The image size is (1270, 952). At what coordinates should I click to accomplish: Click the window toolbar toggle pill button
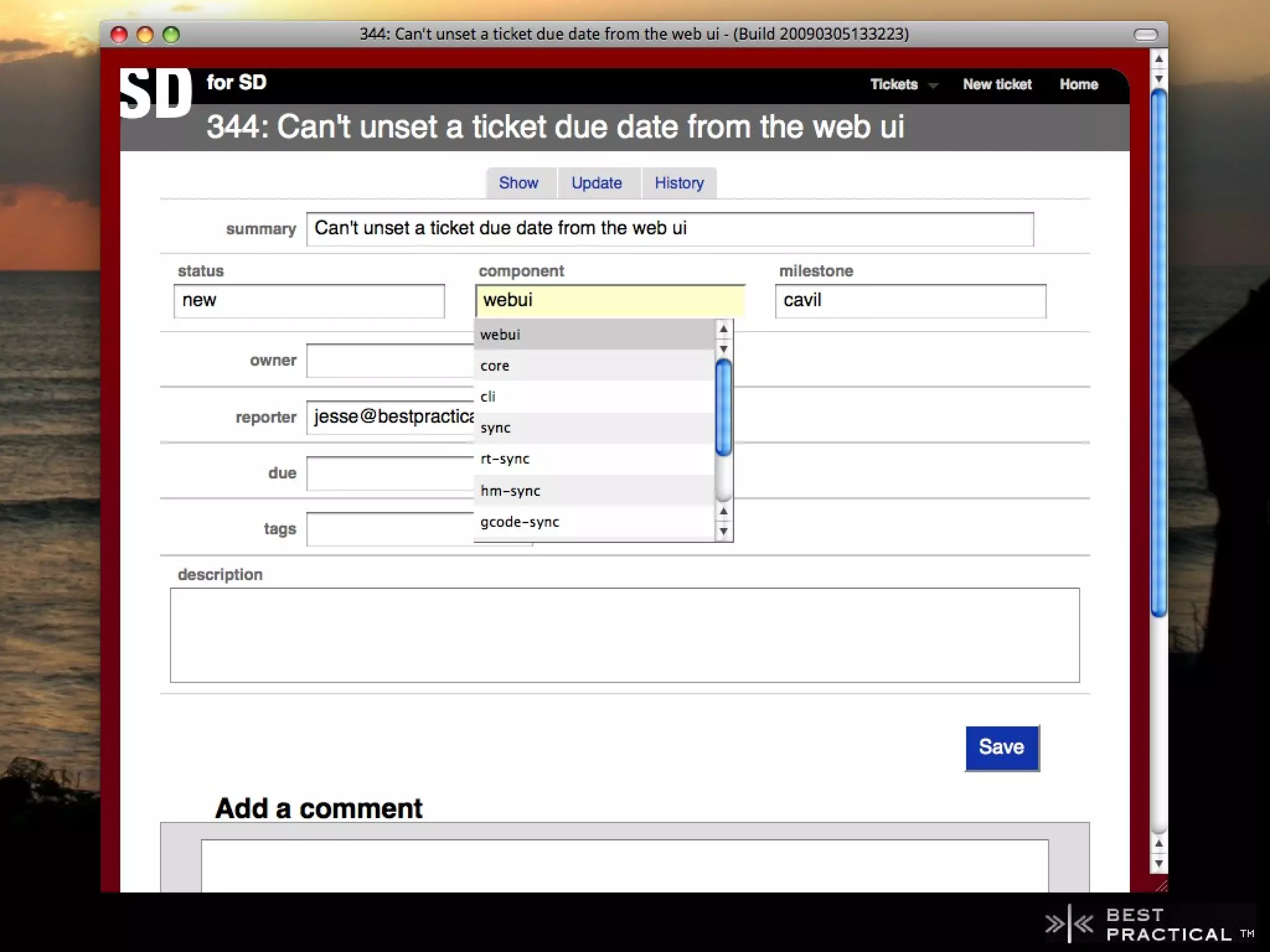pyautogui.click(x=1145, y=35)
